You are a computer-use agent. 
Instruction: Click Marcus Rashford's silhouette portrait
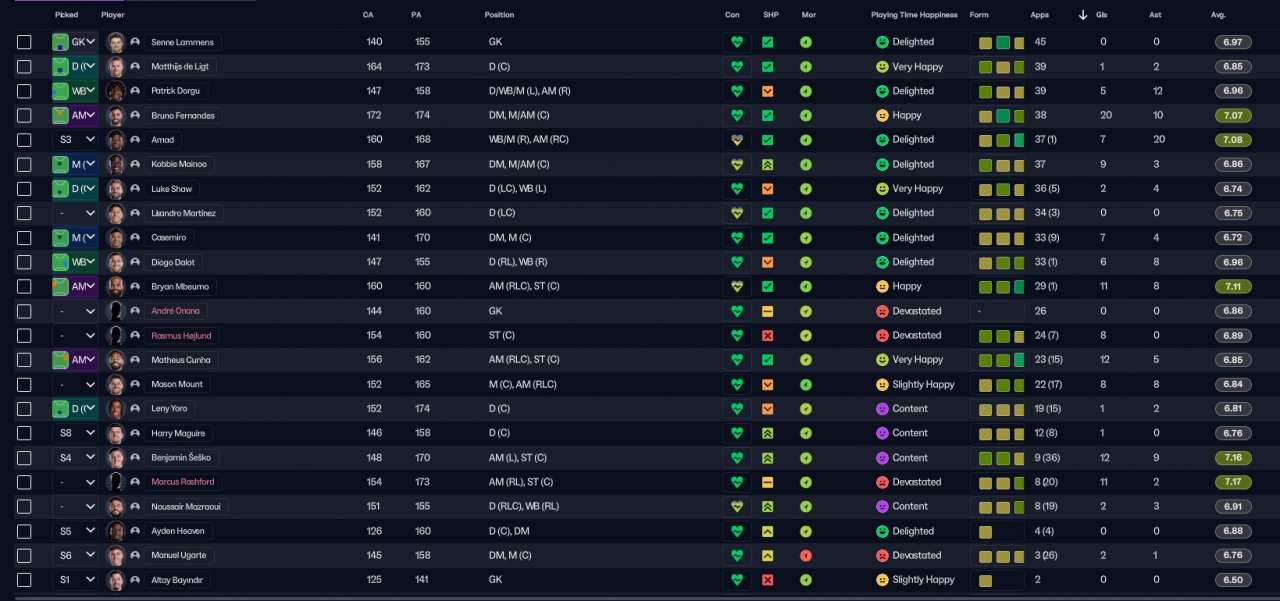coord(115,482)
